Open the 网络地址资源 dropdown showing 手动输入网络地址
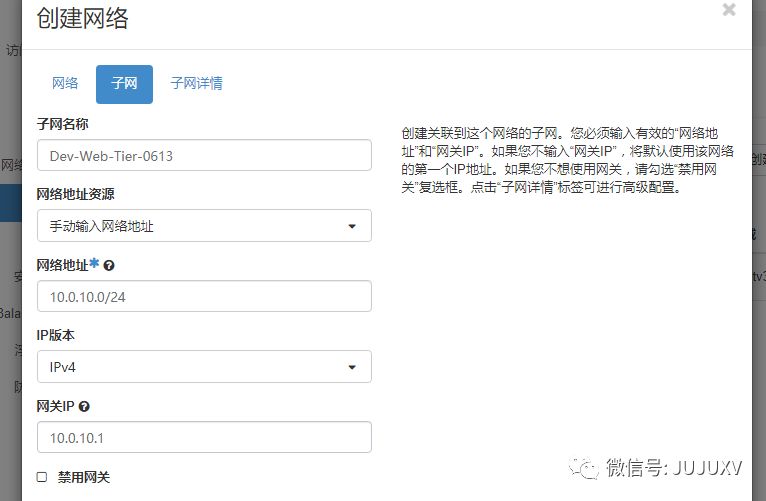This screenshot has height=501, width=766. tap(204, 226)
